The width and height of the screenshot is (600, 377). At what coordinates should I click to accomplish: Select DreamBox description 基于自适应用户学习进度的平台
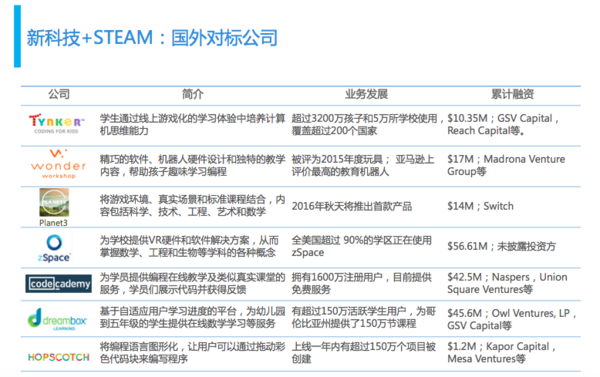[192, 317]
